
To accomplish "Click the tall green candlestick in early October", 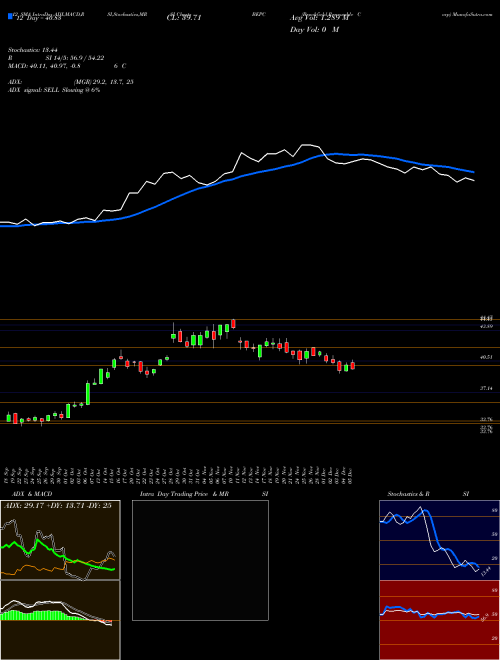I will [x=88, y=393].
